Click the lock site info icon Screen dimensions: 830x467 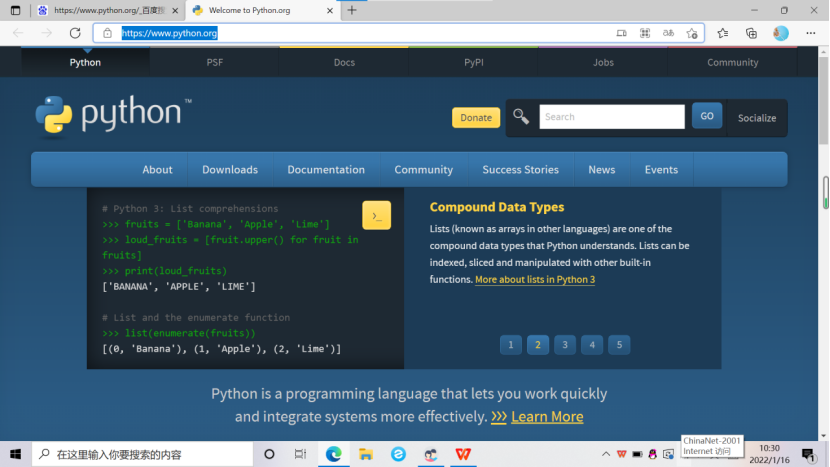click(107, 33)
